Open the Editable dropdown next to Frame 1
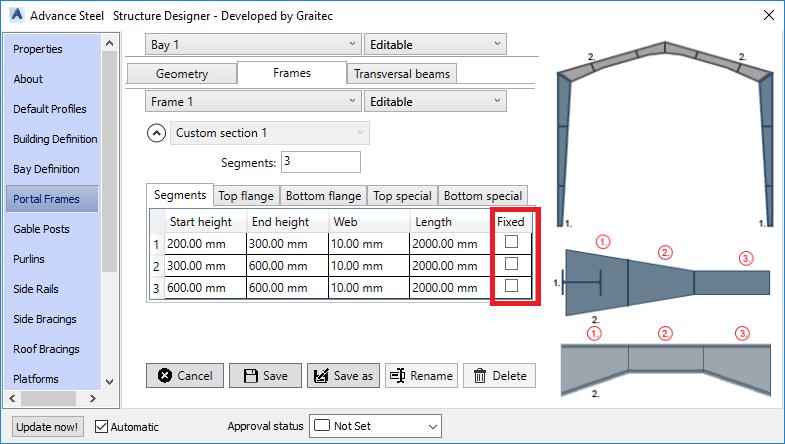 pyautogui.click(x=435, y=101)
